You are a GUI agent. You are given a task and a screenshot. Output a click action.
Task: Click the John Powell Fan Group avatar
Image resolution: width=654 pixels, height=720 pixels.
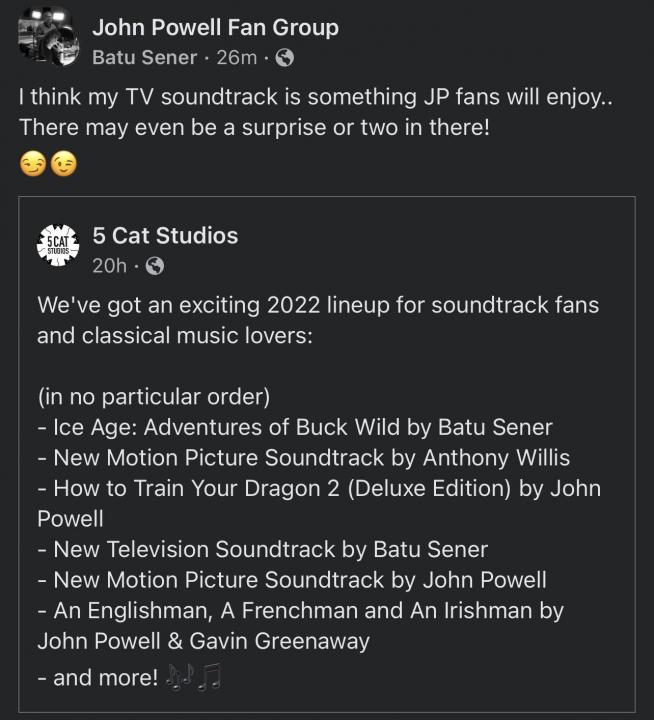[47, 39]
